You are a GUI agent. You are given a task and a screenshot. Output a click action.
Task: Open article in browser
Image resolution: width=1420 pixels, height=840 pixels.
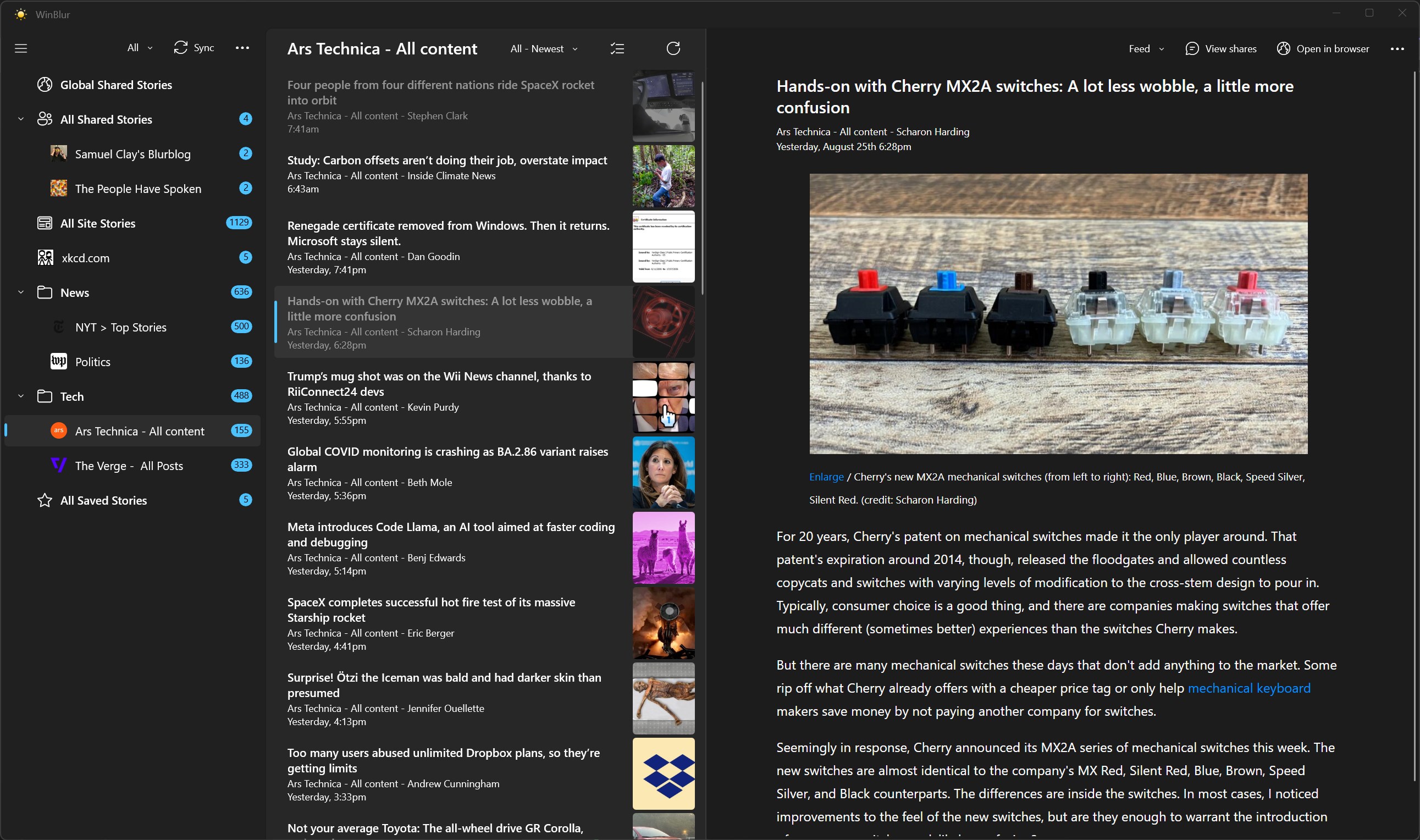(x=1323, y=49)
